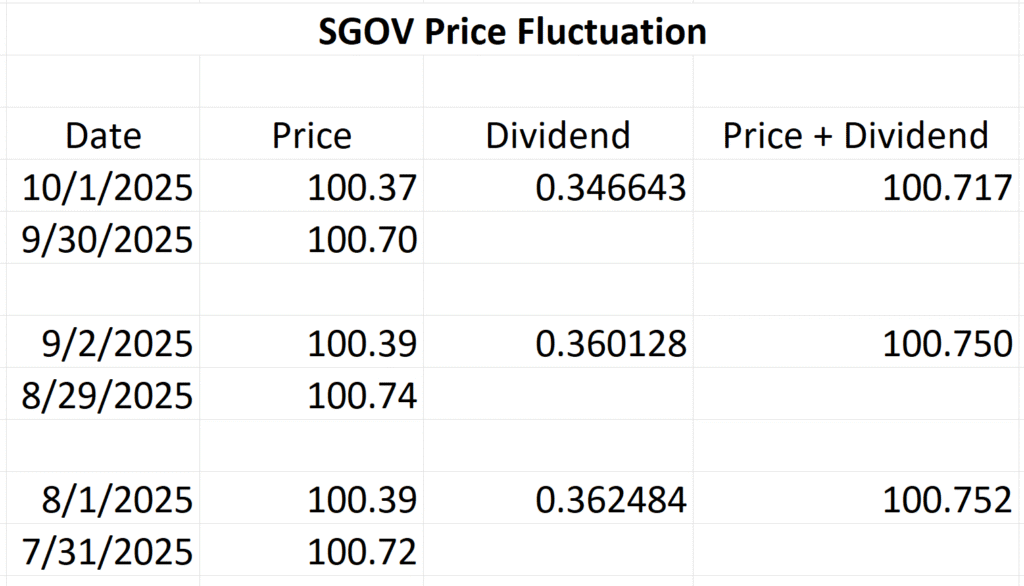1024x586 pixels.
Task: Select the dividend cell 0.360128
Action: click(610, 343)
